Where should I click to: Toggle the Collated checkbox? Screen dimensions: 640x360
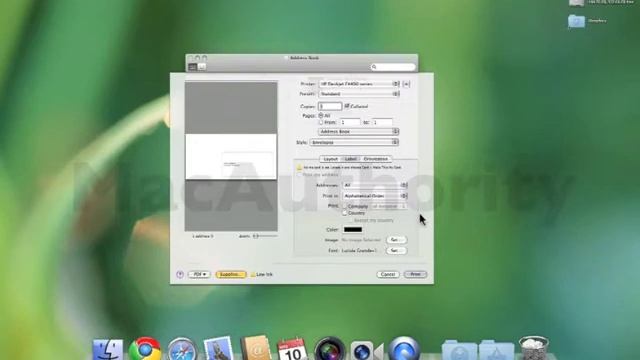coord(347,106)
